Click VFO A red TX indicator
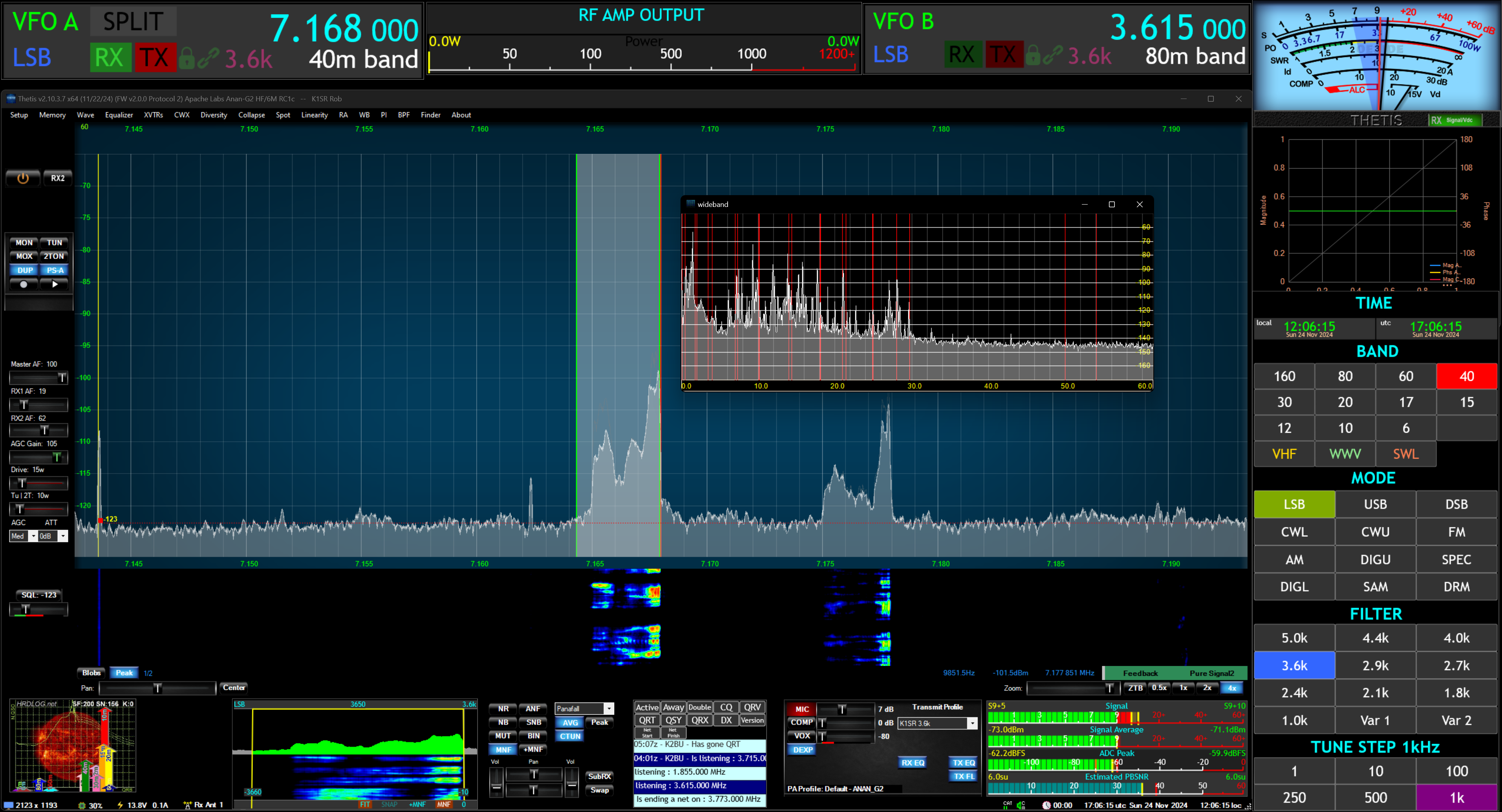This screenshot has width=1502, height=812. tap(155, 58)
